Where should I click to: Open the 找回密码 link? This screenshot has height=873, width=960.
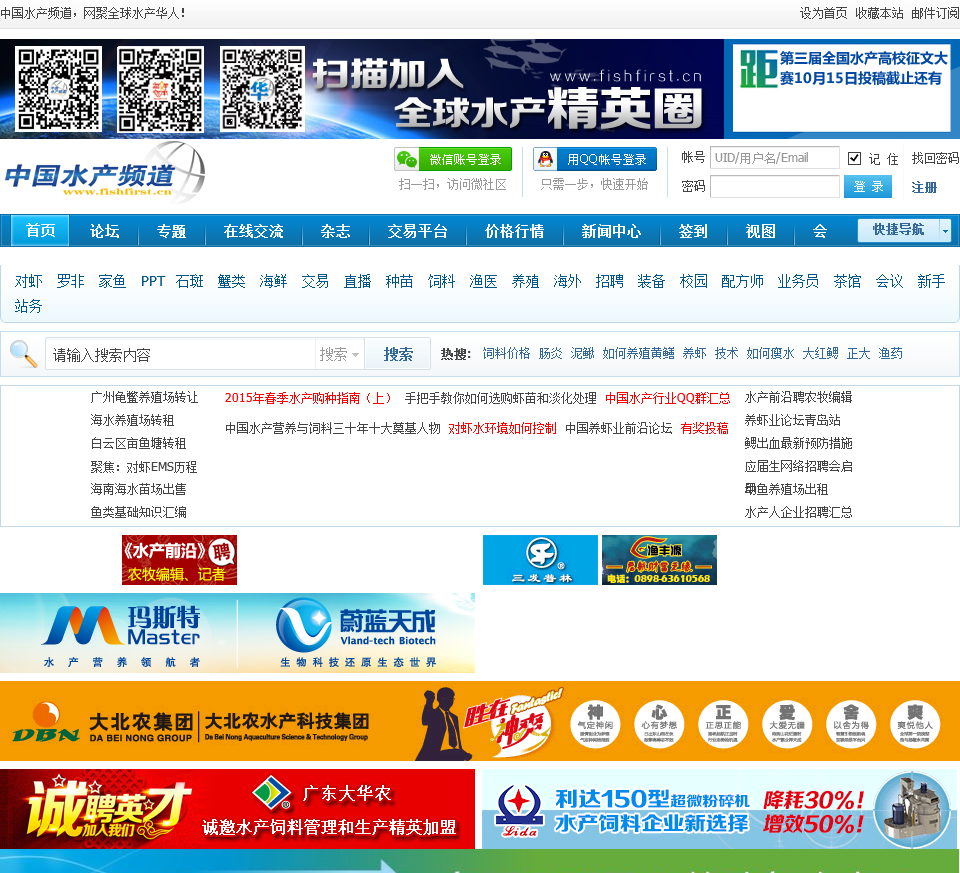pyautogui.click(x=934, y=158)
